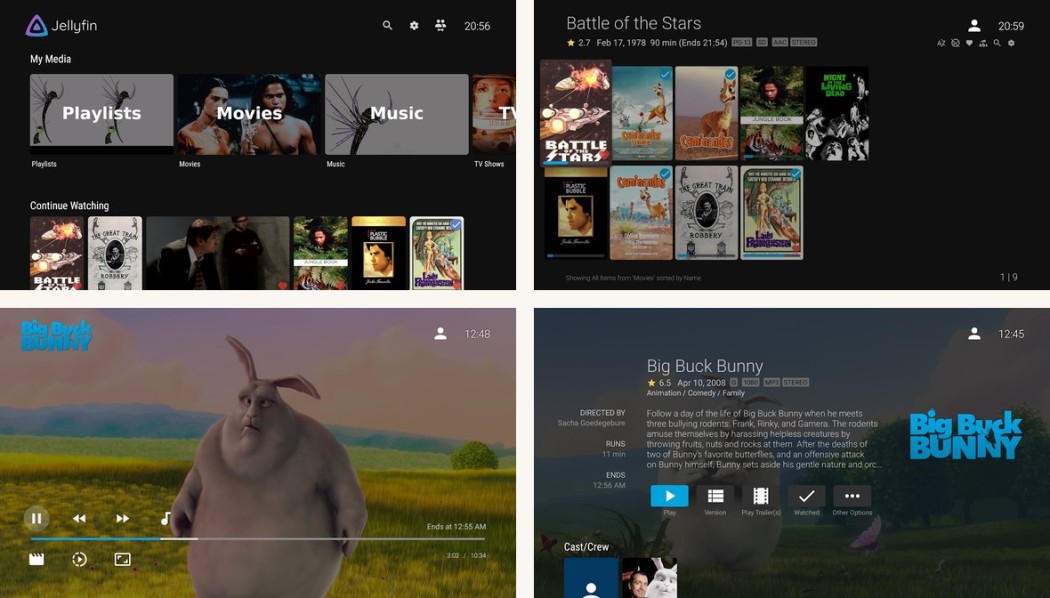Toggle the unwatched-only filter in Movies grid

955,43
